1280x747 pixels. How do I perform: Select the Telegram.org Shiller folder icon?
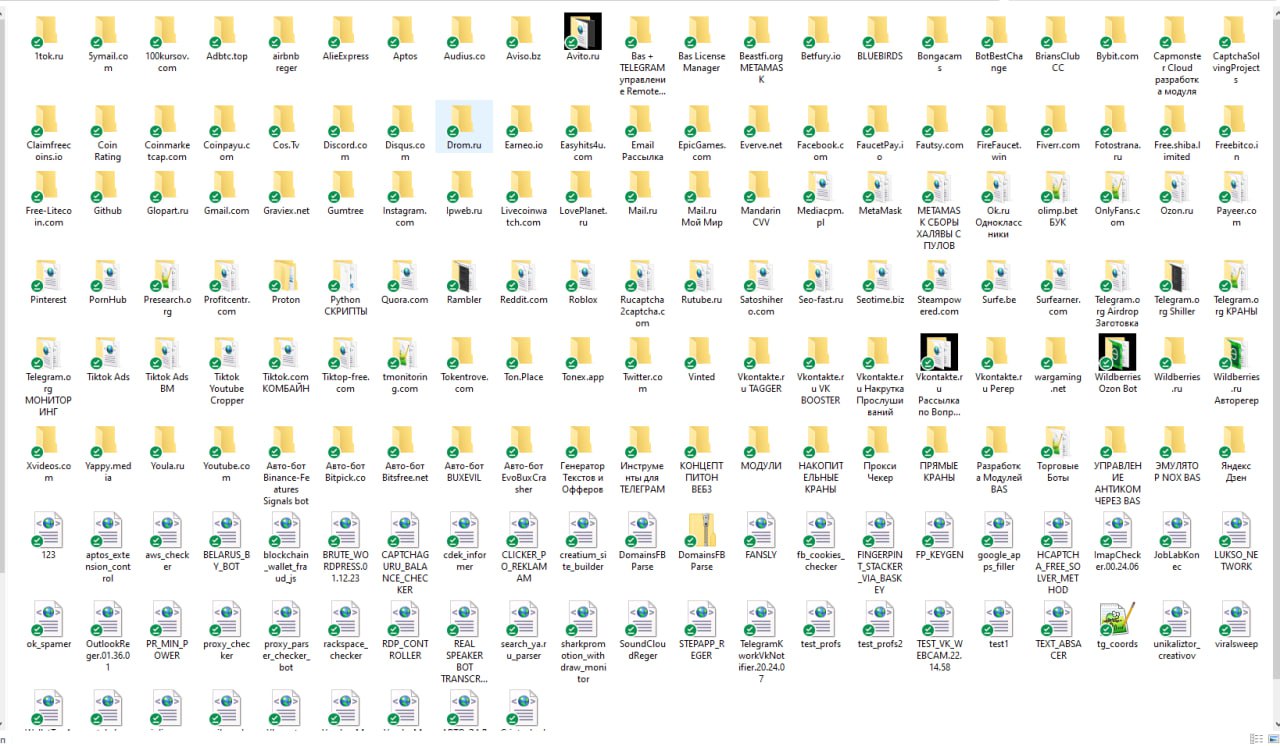tap(1177, 275)
